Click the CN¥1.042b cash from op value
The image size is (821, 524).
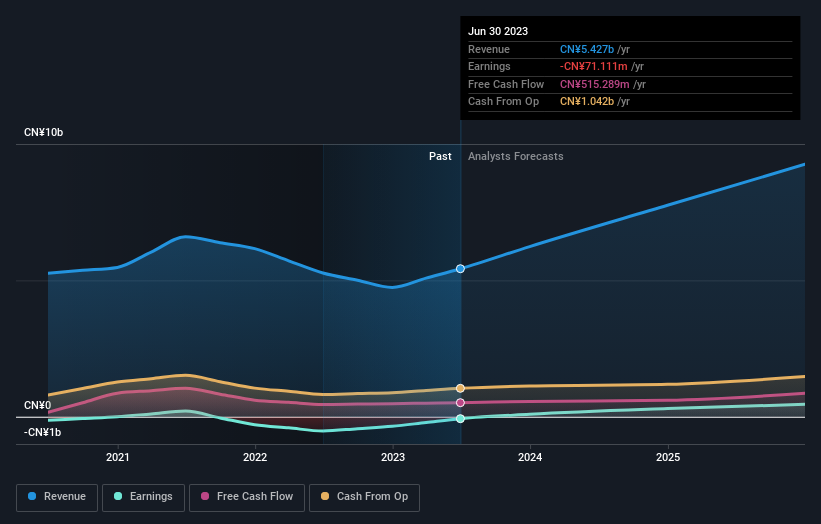click(x=587, y=102)
